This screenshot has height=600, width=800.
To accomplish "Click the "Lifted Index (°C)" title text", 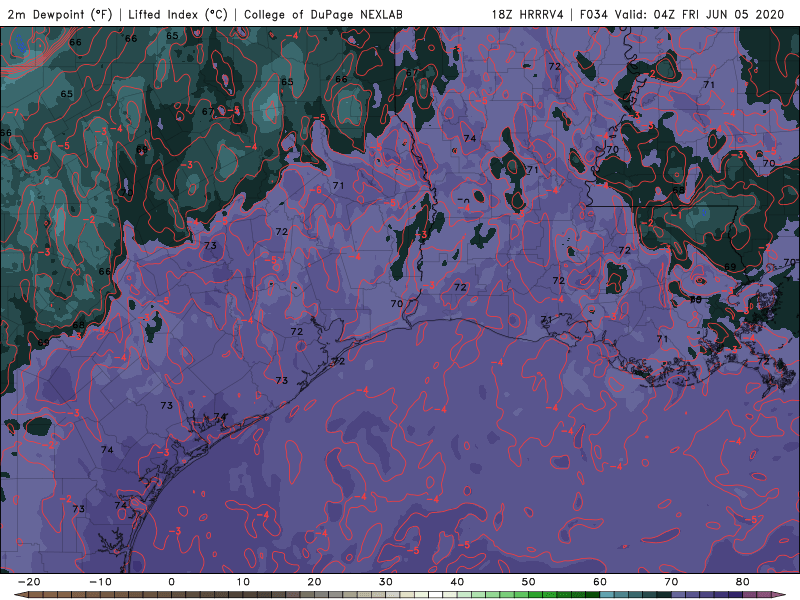I will click(x=178, y=15).
